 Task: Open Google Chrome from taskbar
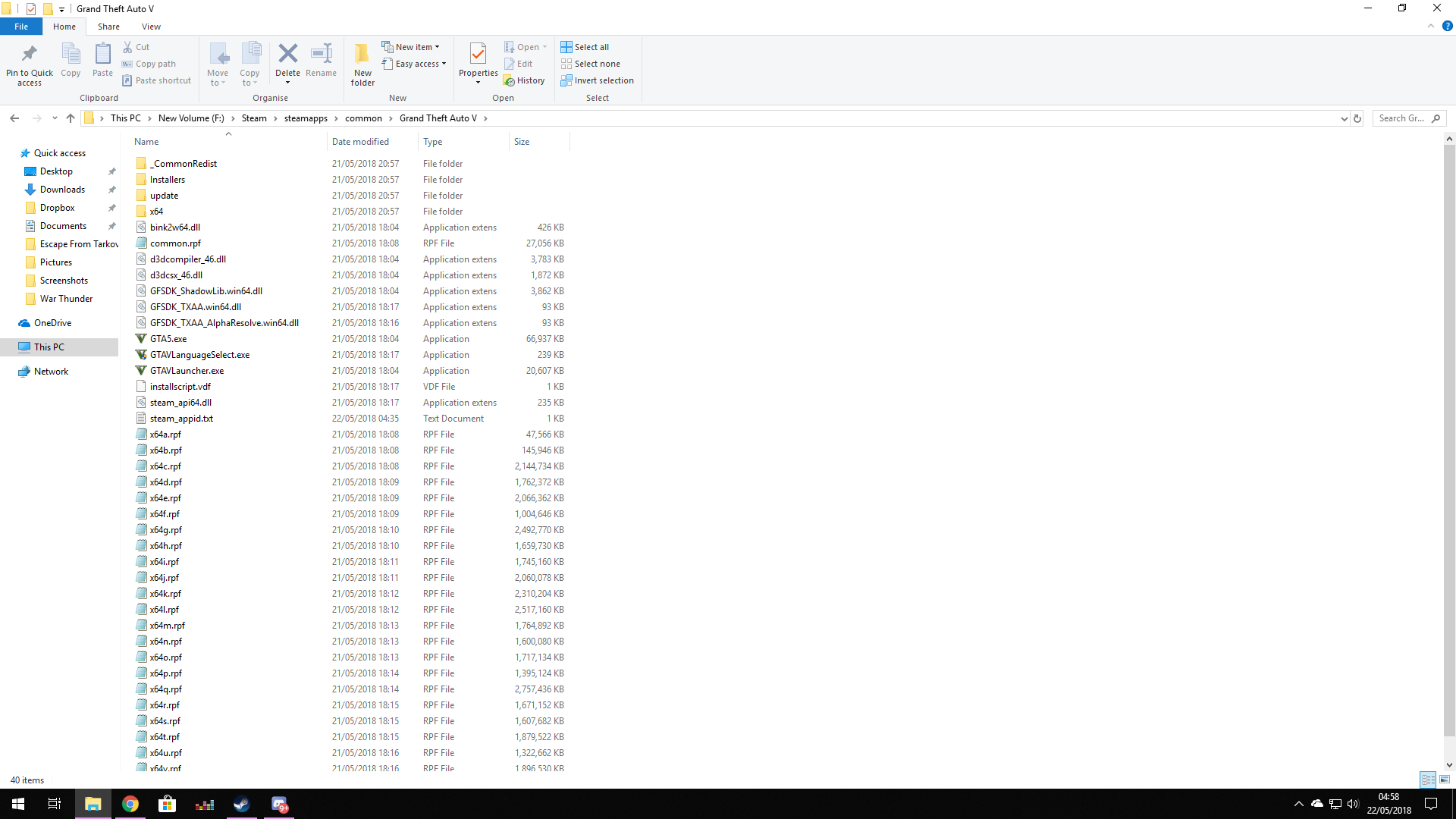click(130, 804)
